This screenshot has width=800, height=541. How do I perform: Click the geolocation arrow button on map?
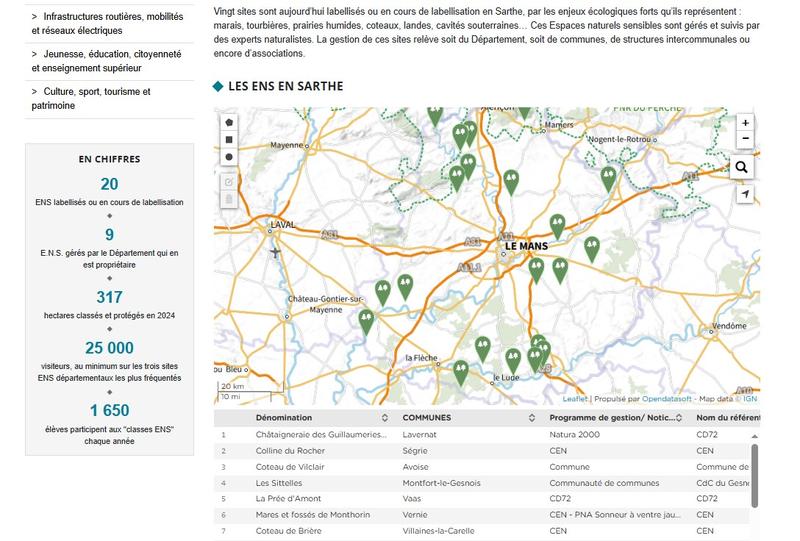[x=745, y=194]
